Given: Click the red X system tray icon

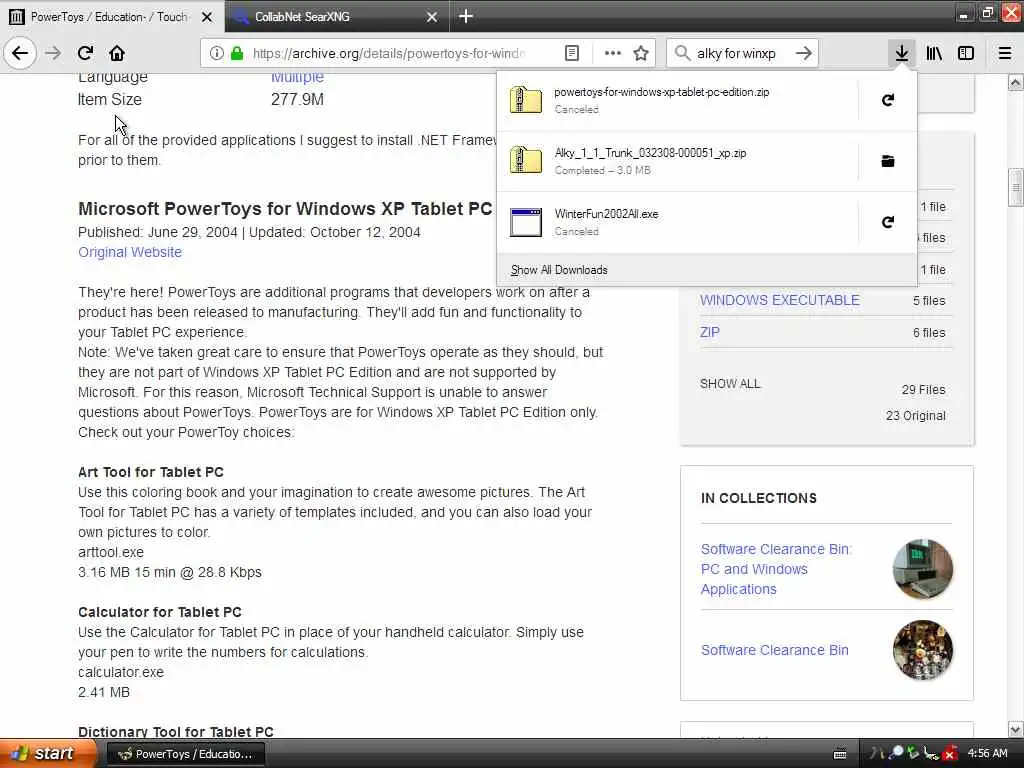Looking at the screenshot, I should click(x=950, y=754).
